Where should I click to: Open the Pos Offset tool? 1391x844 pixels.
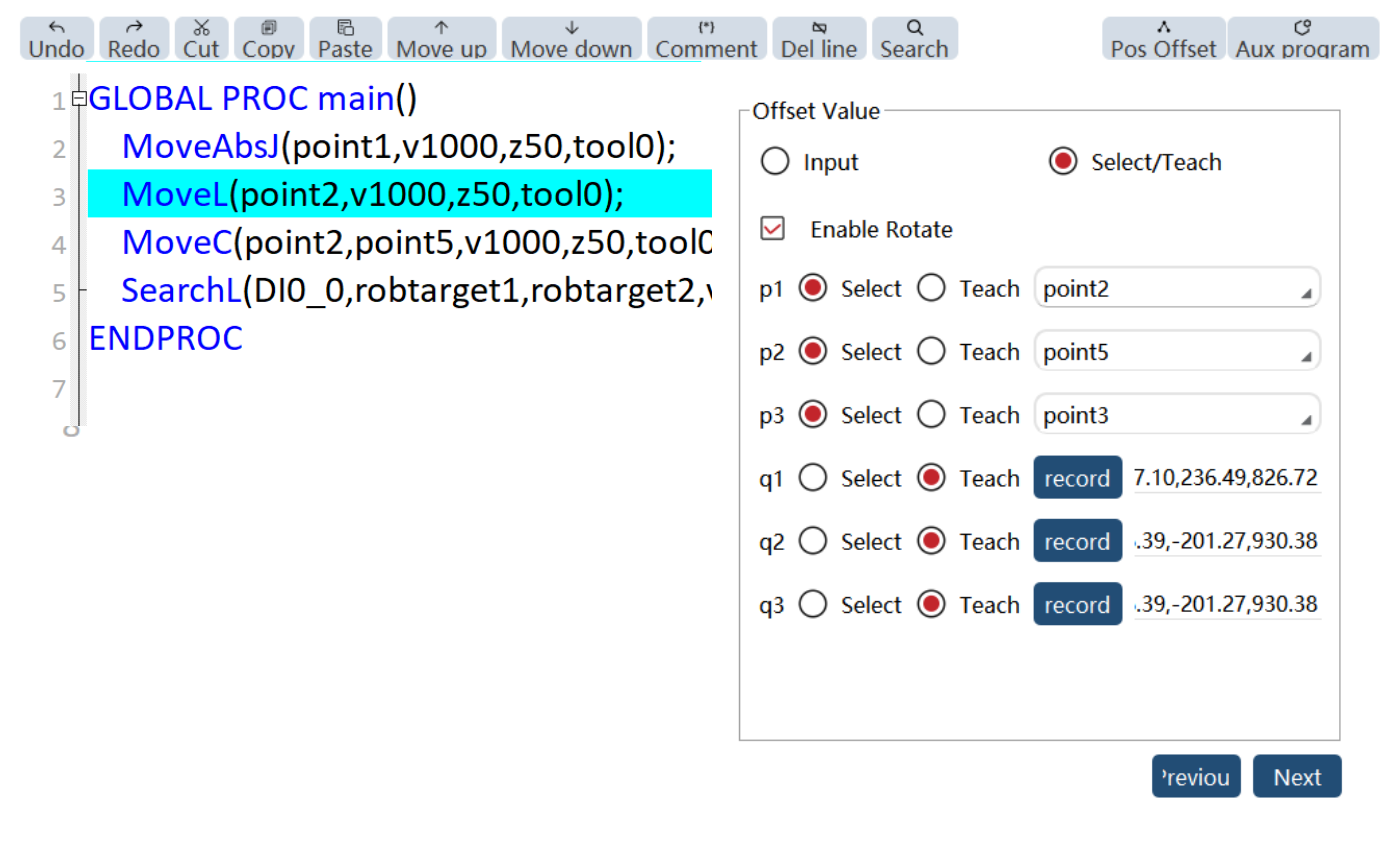pos(1164,39)
